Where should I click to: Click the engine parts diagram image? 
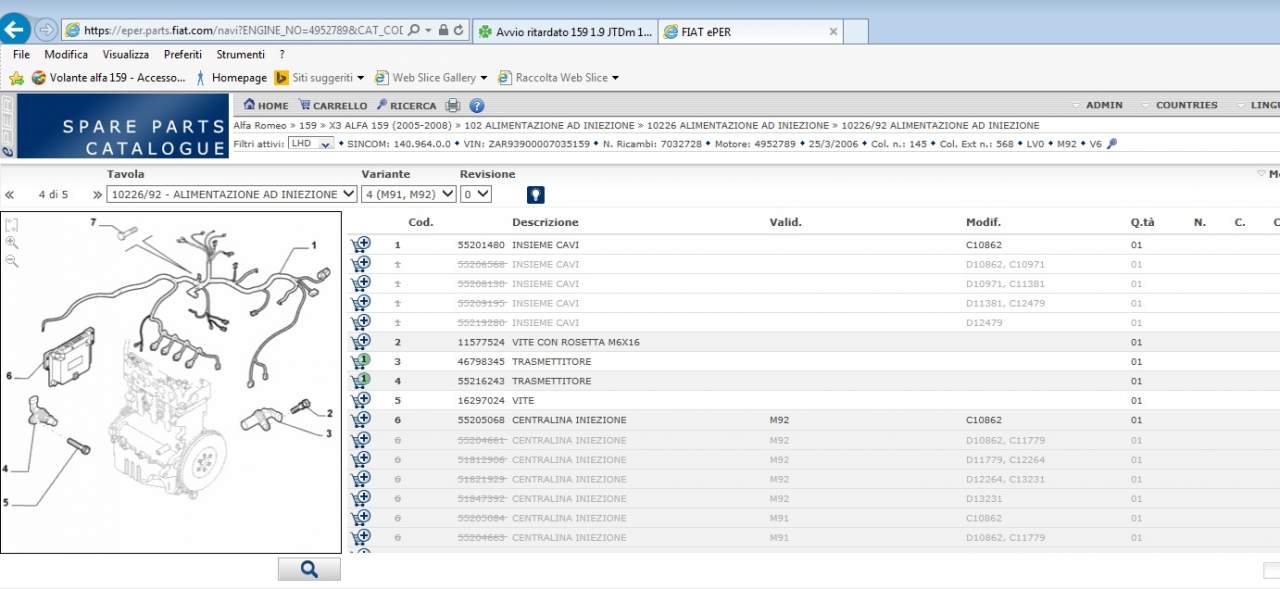(170, 382)
